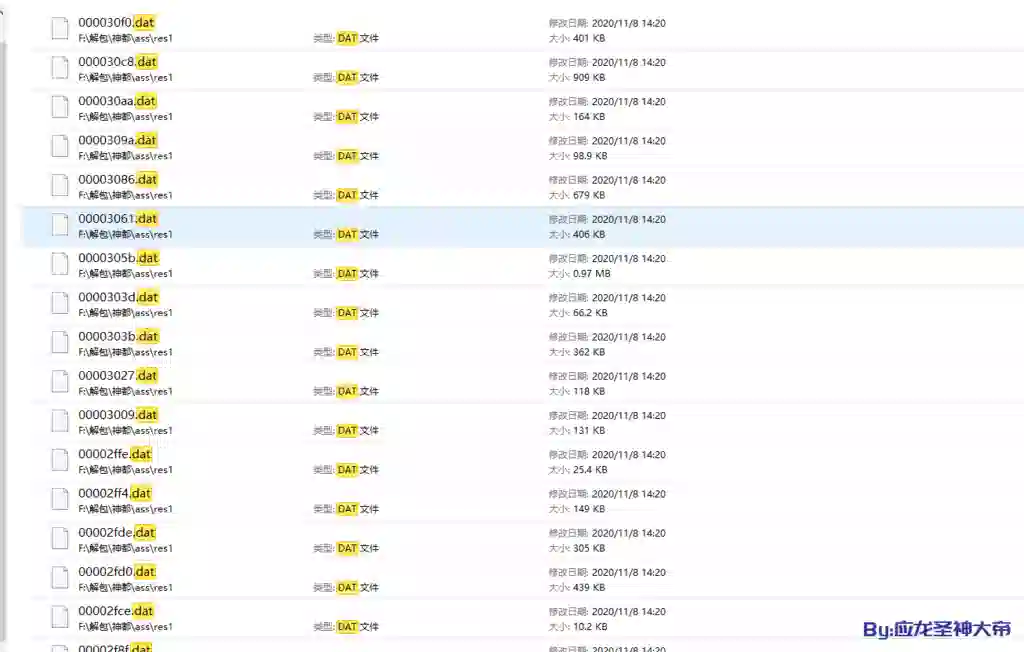Click the file icon beside 000030f0.dat
The image size is (1024, 652).
[x=60, y=29]
